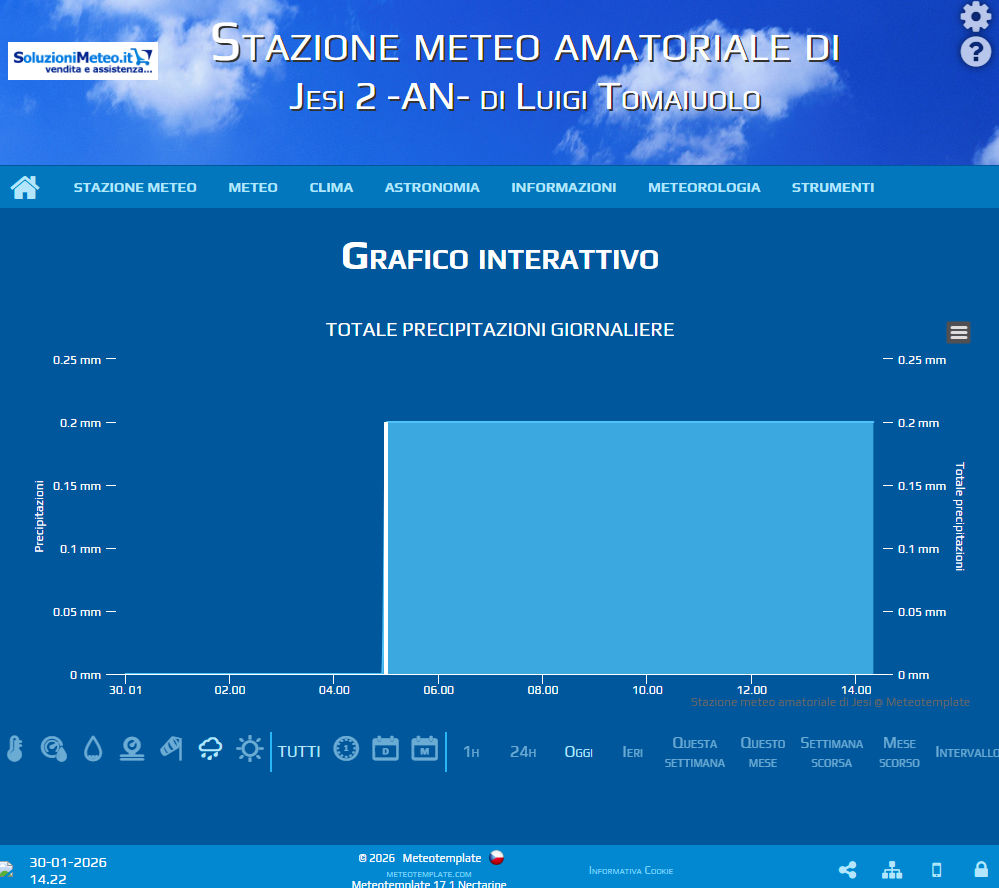This screenshot has height=888, width=999.
Task: Switch to the mobile phone view icon
Action: pyautogui.click(x=936, y=870)
